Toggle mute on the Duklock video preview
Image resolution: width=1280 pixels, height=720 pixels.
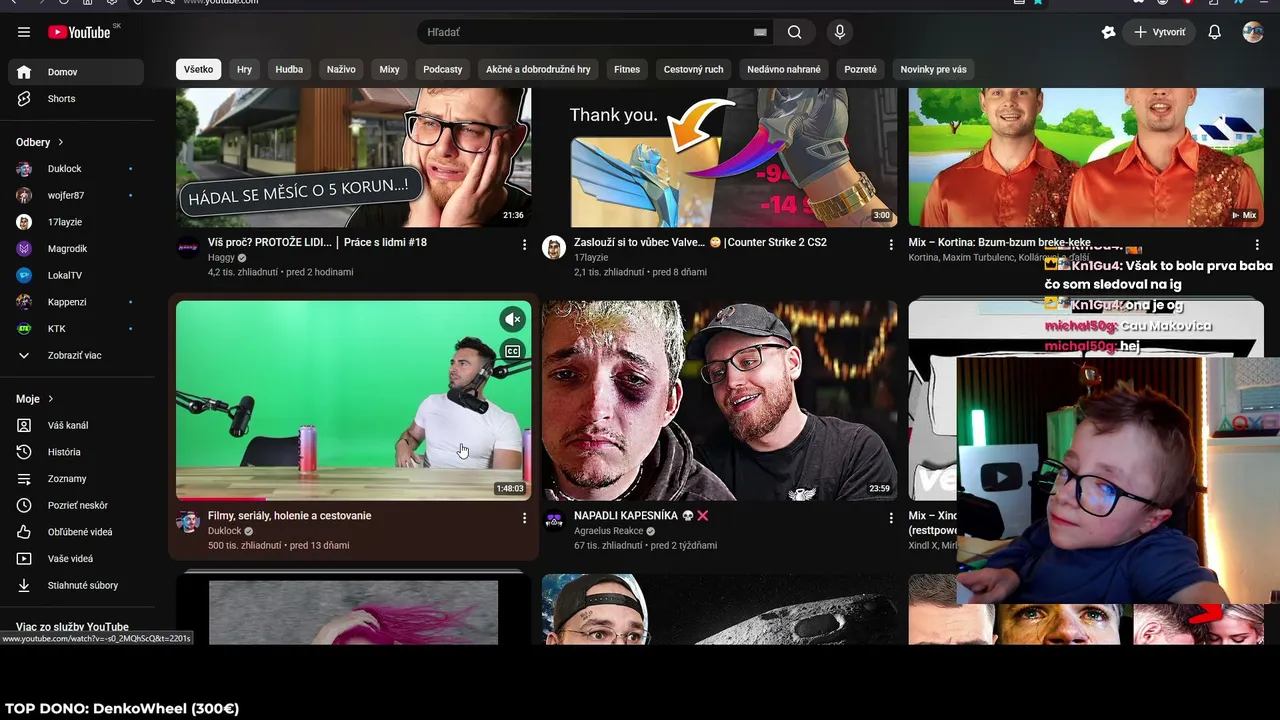(512, 319)
